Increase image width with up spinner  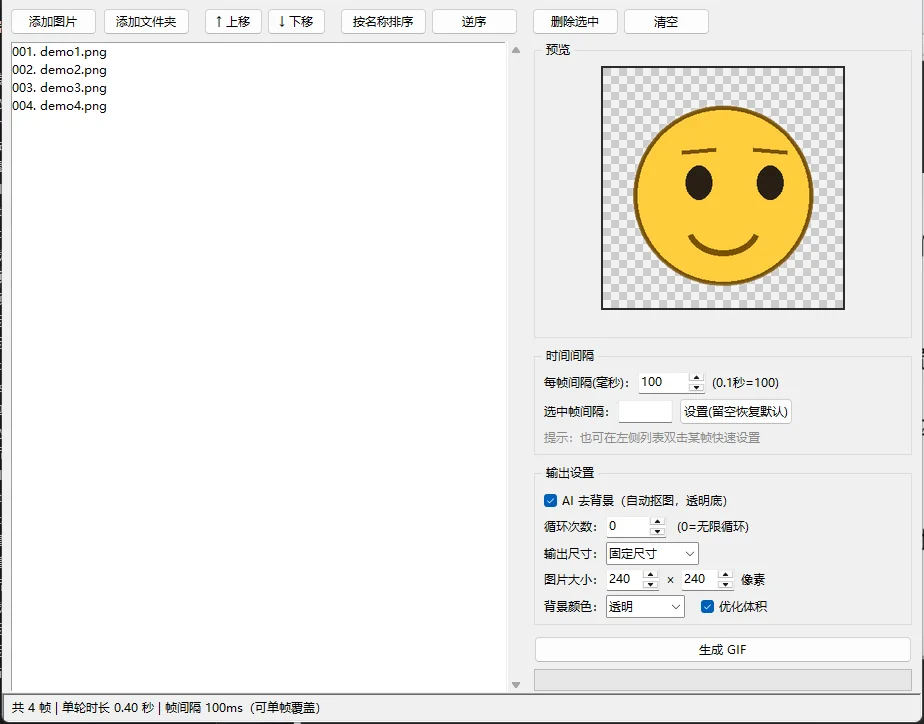point(651,574)
